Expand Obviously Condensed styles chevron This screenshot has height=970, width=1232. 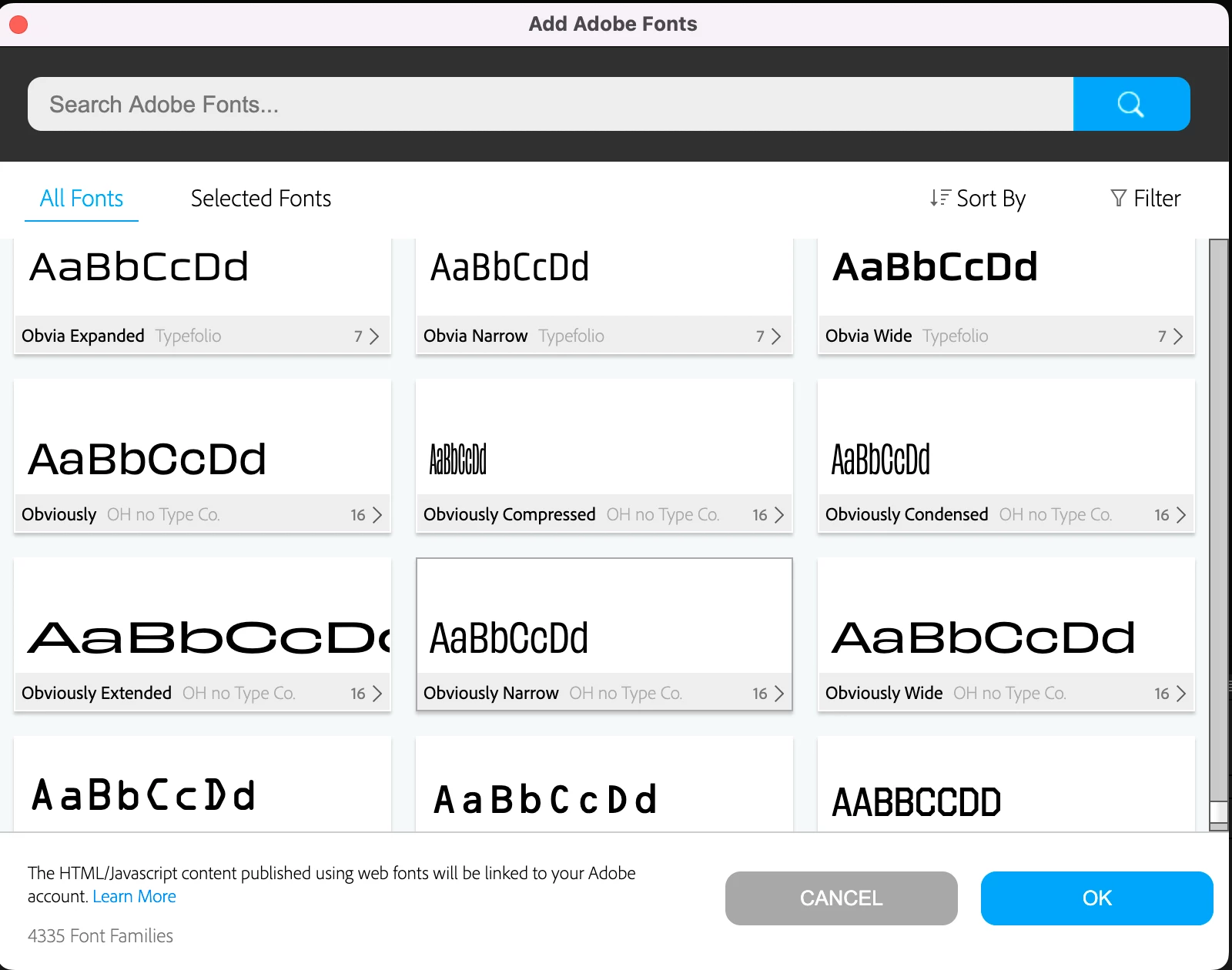[1181, 515]
